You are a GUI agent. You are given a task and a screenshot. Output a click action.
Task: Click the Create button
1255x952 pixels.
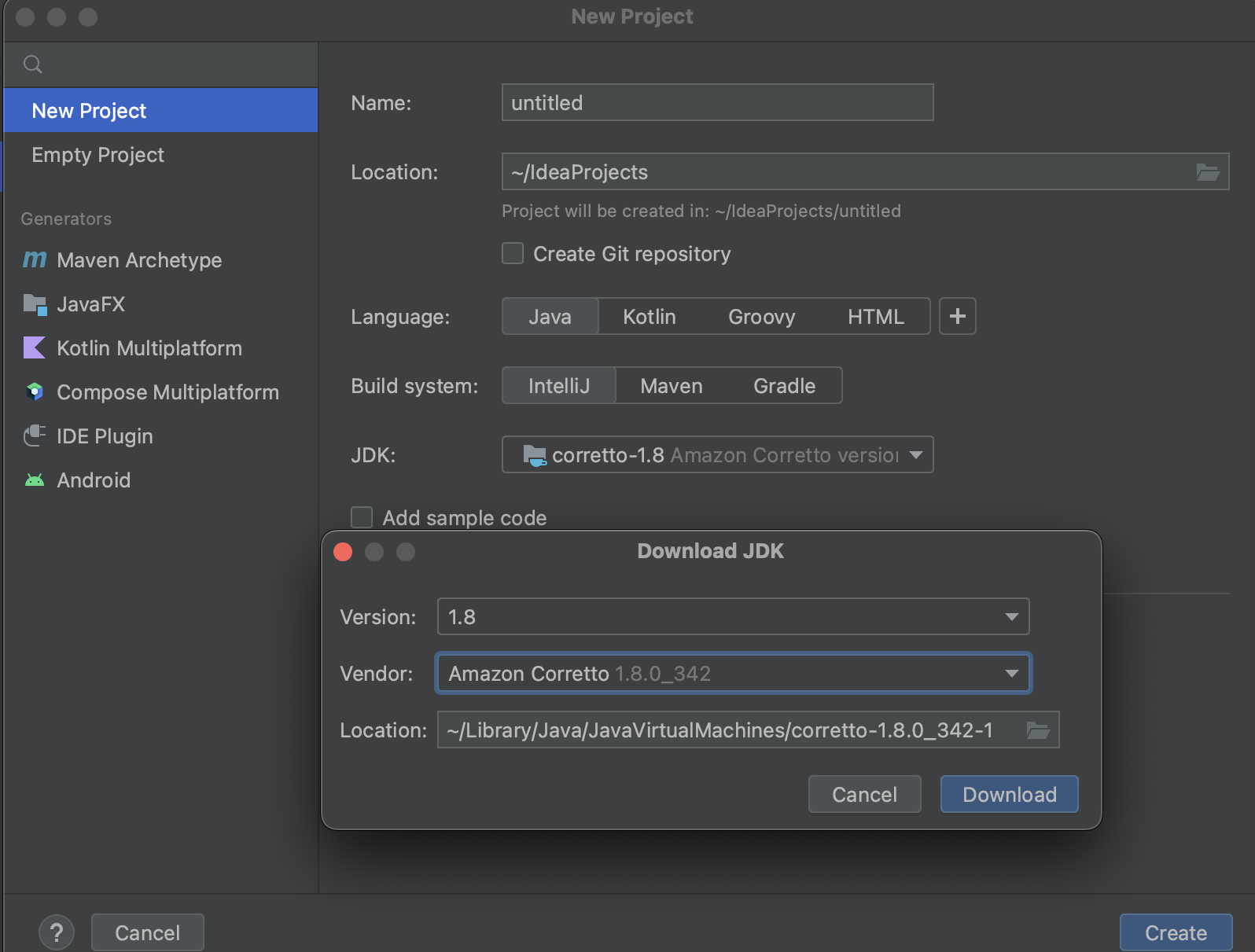[1176, 932]
